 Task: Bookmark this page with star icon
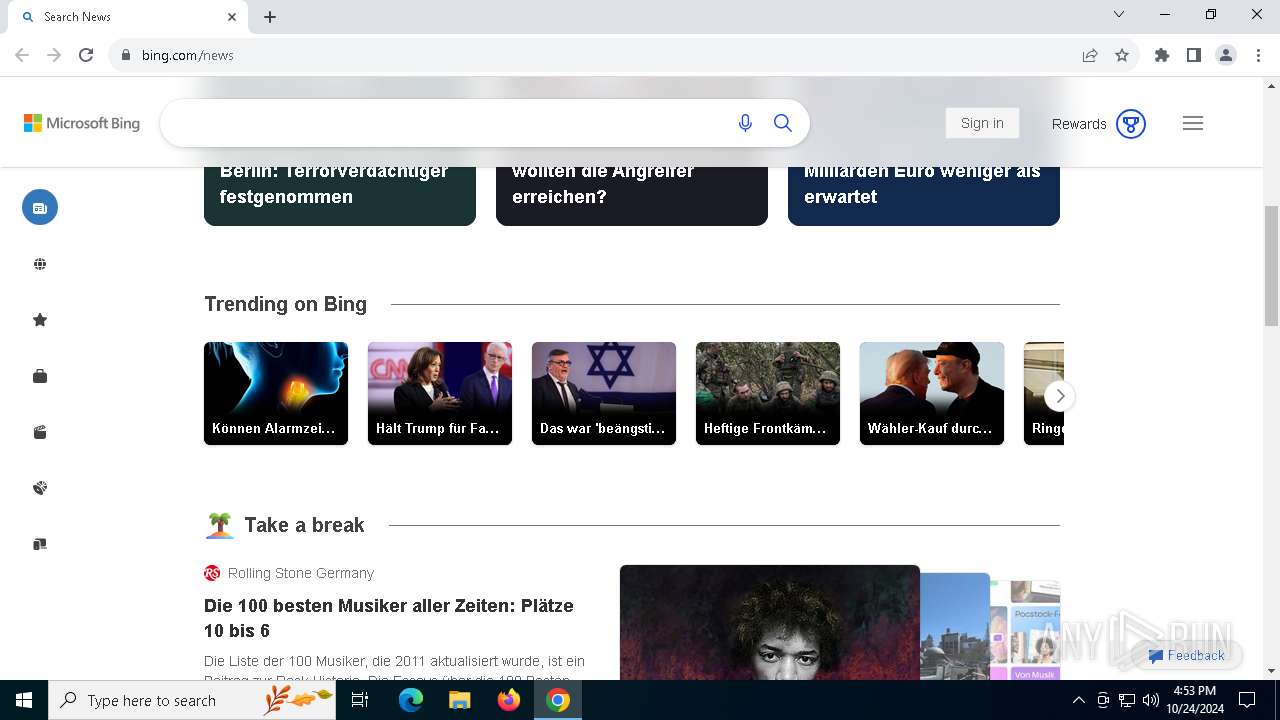pos(1122,55)
